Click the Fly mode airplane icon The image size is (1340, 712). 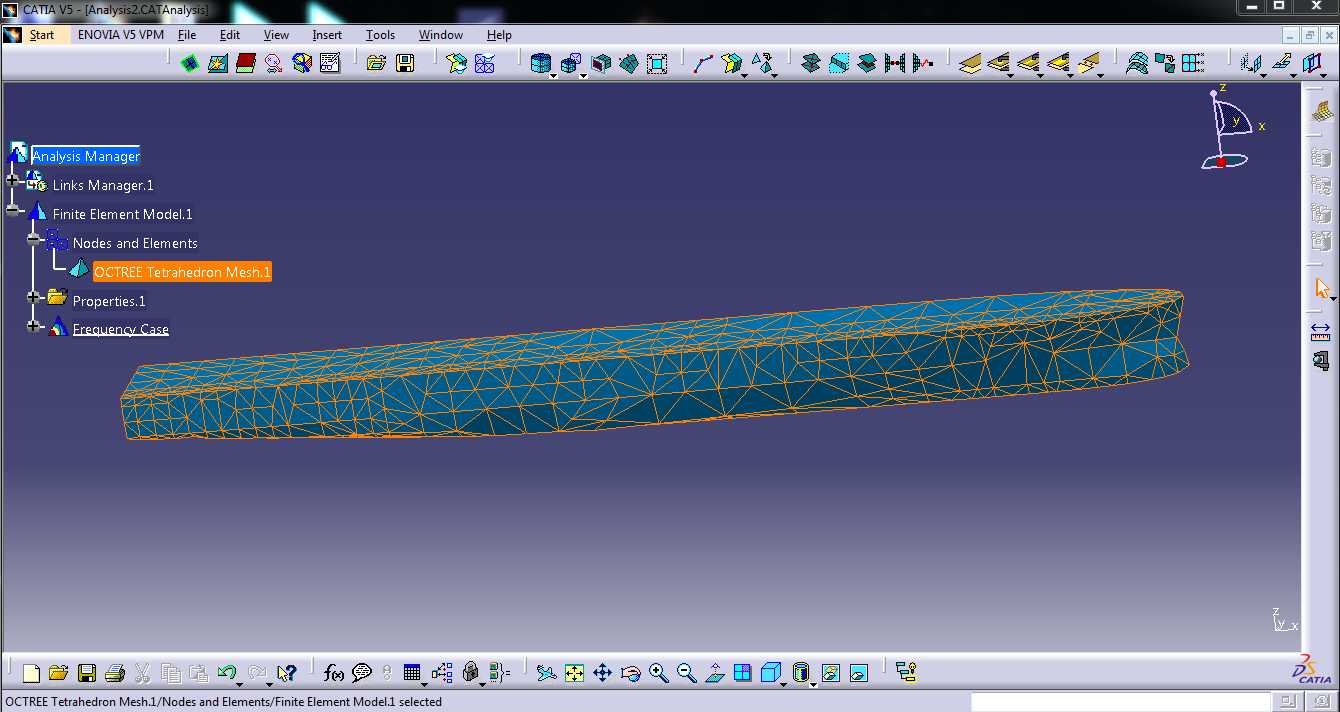546,673
